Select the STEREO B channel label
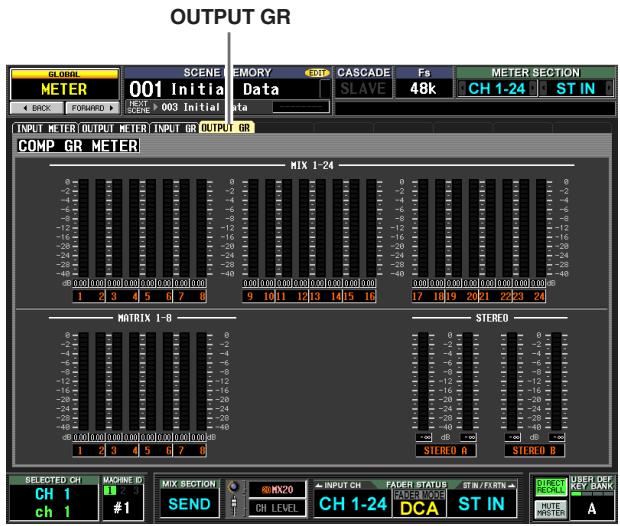Image resolution: width=620 pixels, height=526 pixels. [534, 450]
